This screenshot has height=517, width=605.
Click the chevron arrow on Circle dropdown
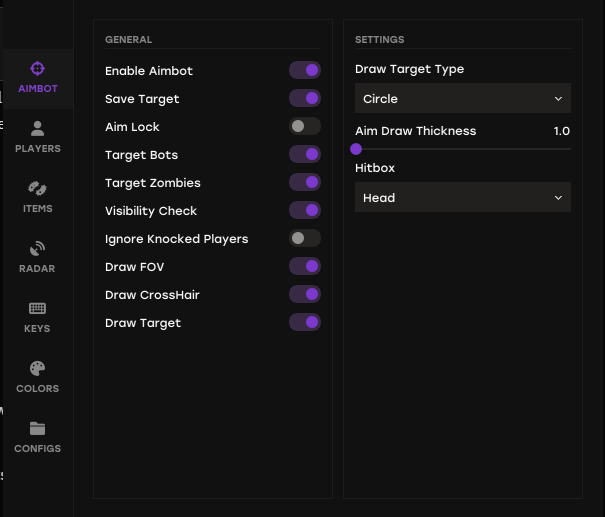[558, 99]
